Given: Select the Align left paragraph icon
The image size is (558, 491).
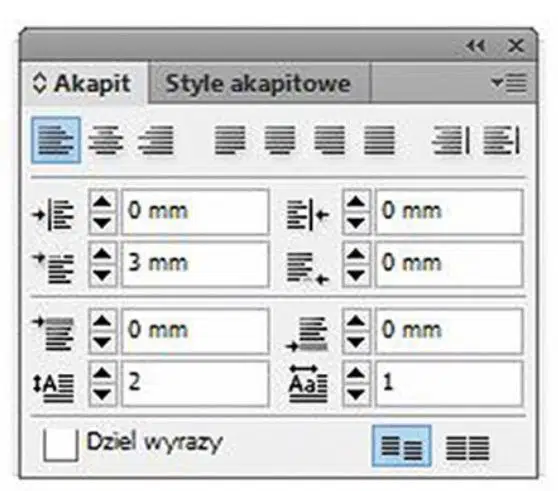Looking at the screenshot, I should tap(56, 140).
